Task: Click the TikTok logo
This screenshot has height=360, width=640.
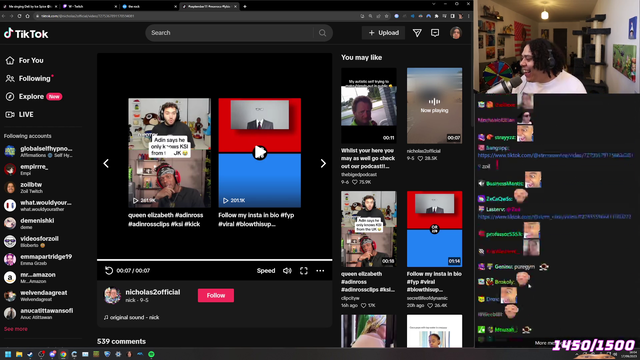Action: pos(26,33)
